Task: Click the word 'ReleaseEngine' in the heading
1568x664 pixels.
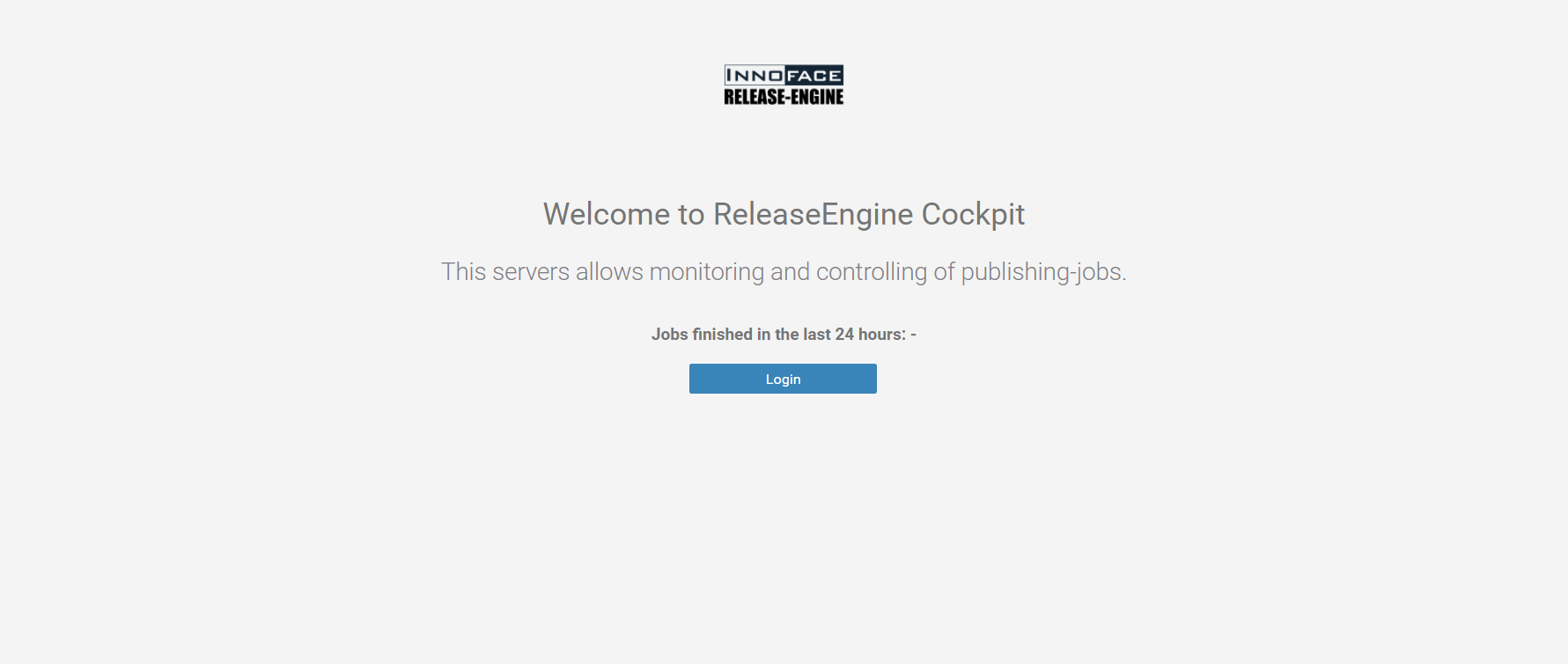Action: (x=813, y=214)
